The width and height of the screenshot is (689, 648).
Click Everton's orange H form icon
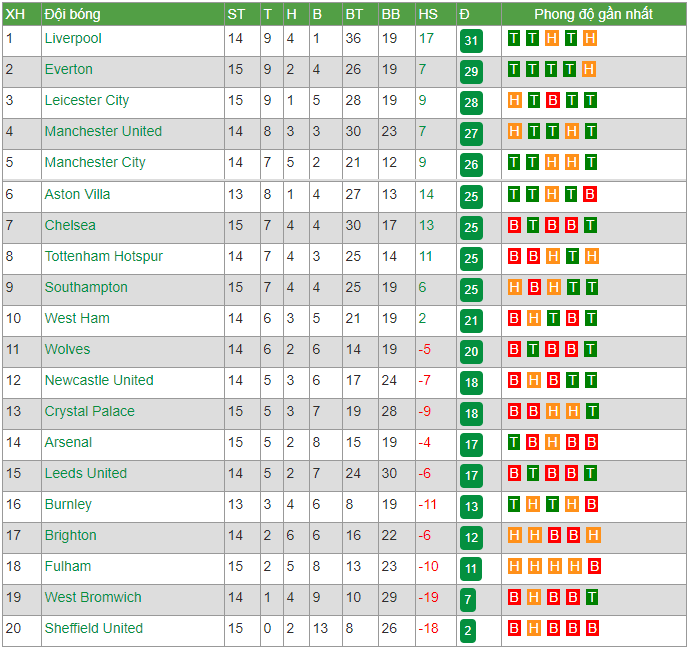point(589,69)
